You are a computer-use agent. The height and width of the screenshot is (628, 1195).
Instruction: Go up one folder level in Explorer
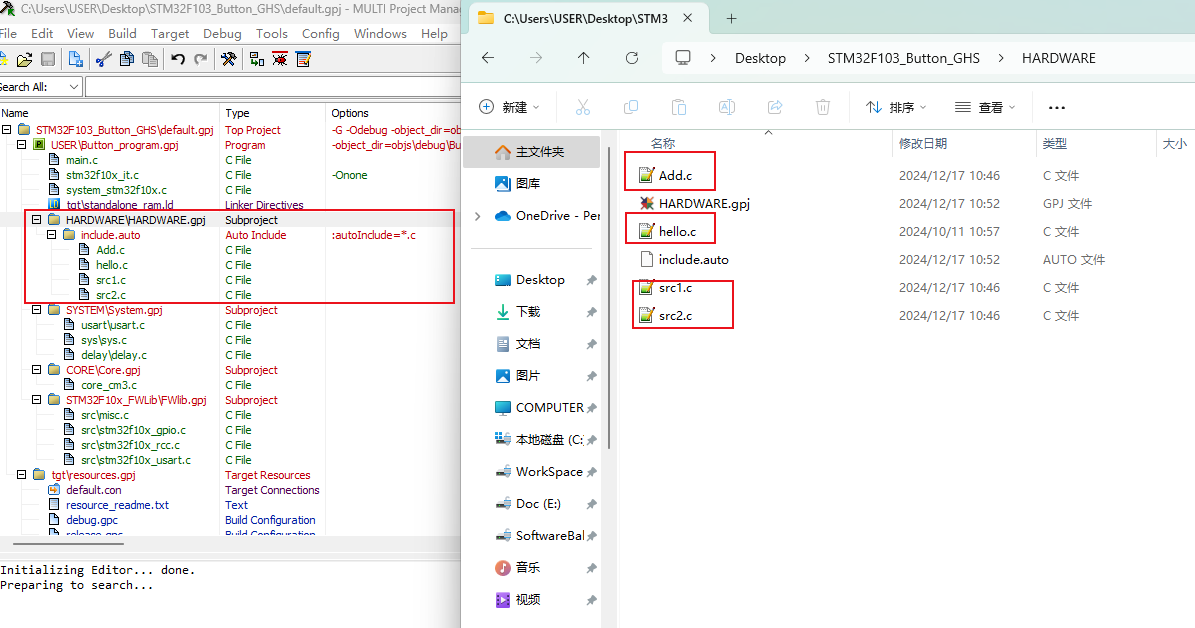tap(584, 58)
